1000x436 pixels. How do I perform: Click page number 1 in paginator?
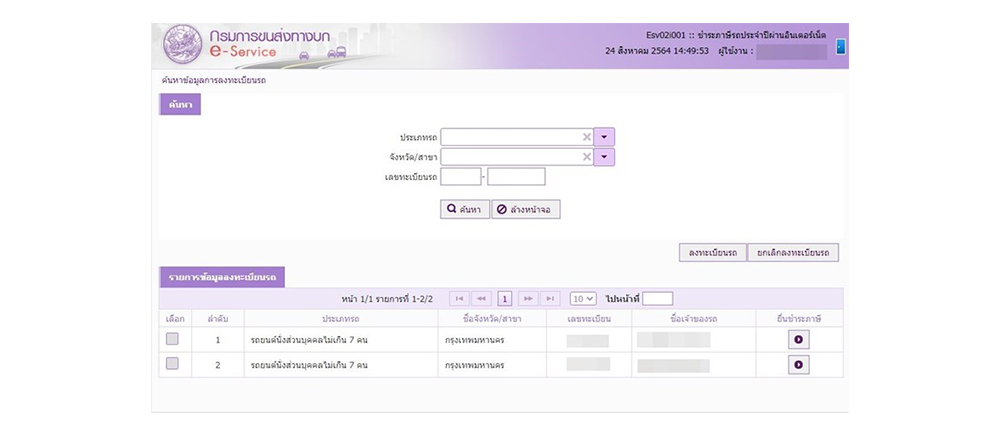pos(504,298)
